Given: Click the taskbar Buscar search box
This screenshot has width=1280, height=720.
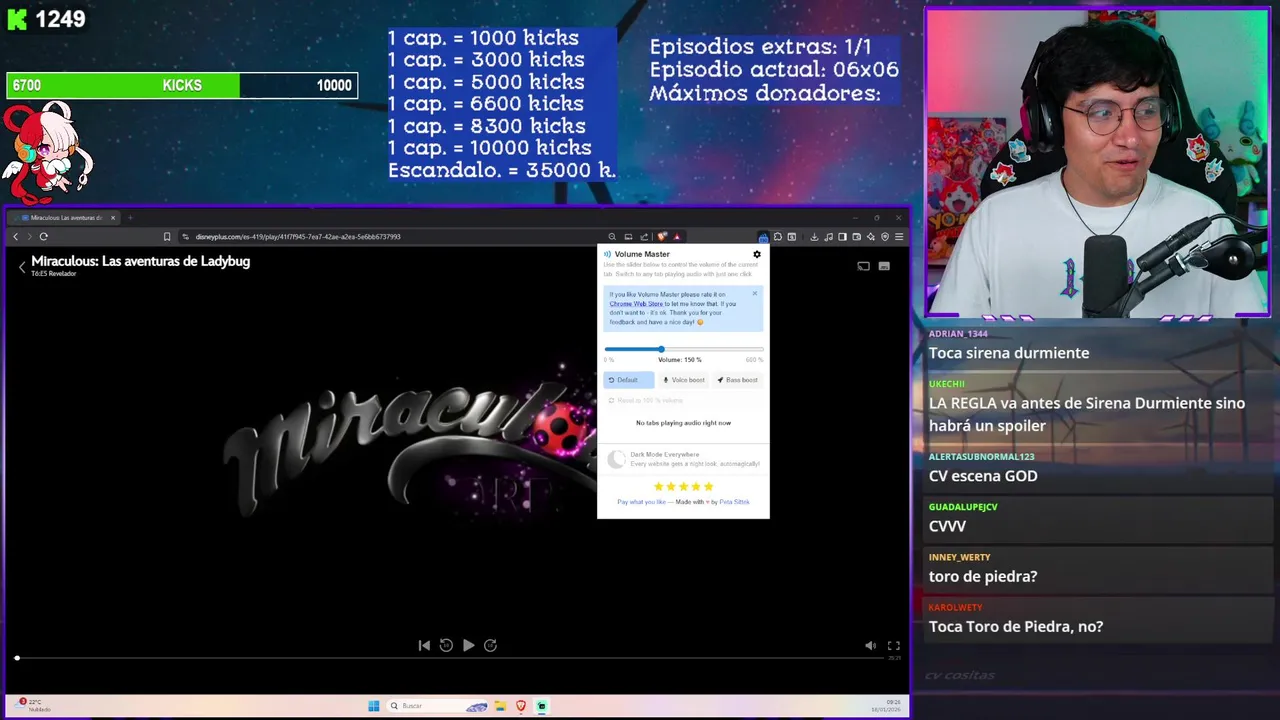Looking at the screenshot, I should [437, 706].
